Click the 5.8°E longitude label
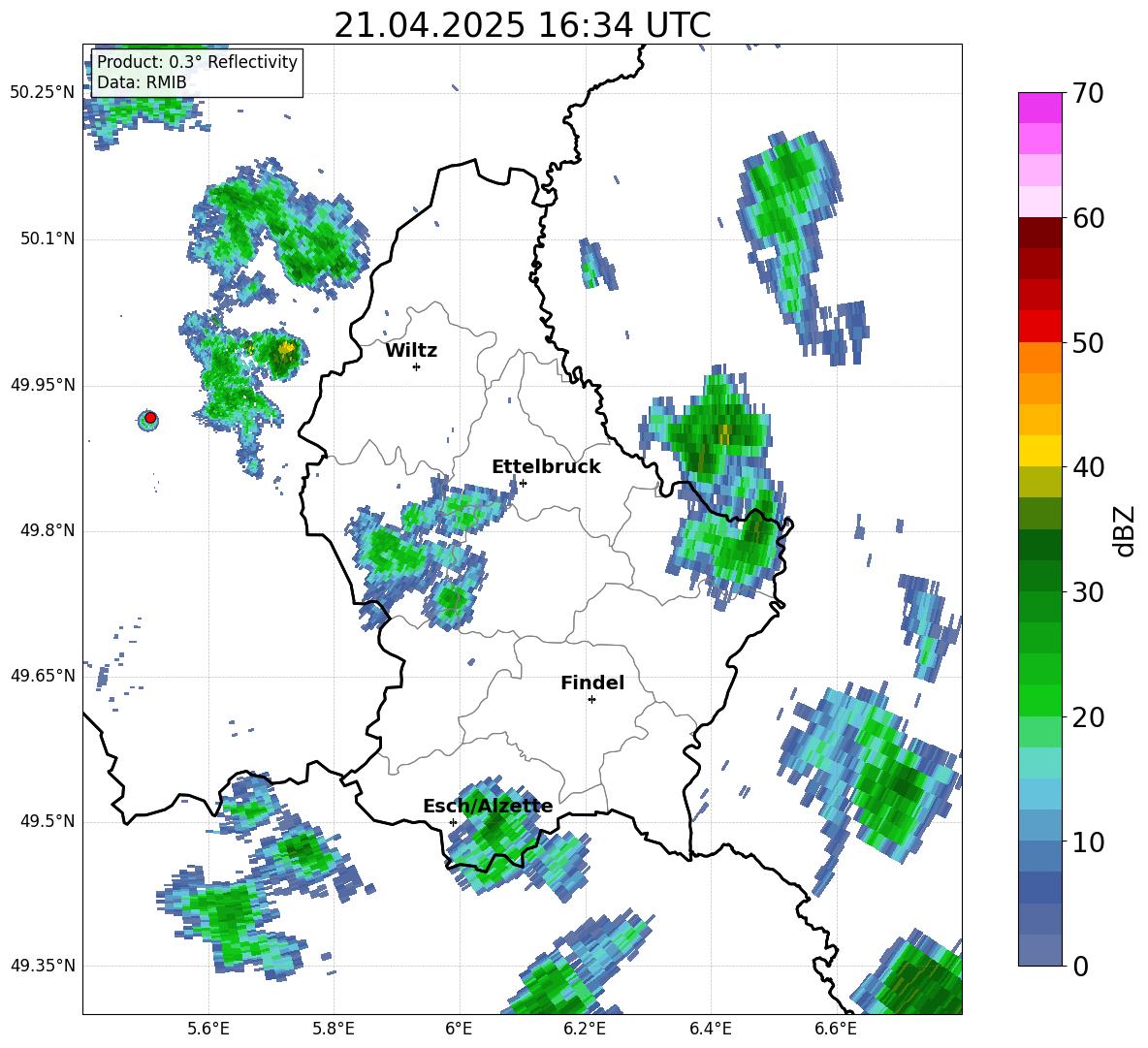Image resolution: width=1148 pixels, height=1048 pixels. [x=334, y=1029]
